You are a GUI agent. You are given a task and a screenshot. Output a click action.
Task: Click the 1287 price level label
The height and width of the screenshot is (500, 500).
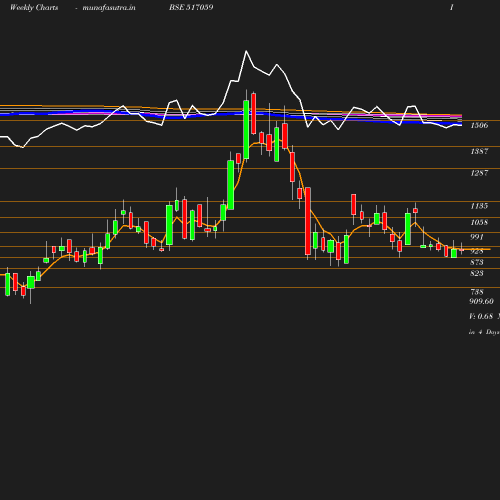(x=479, y=173)
